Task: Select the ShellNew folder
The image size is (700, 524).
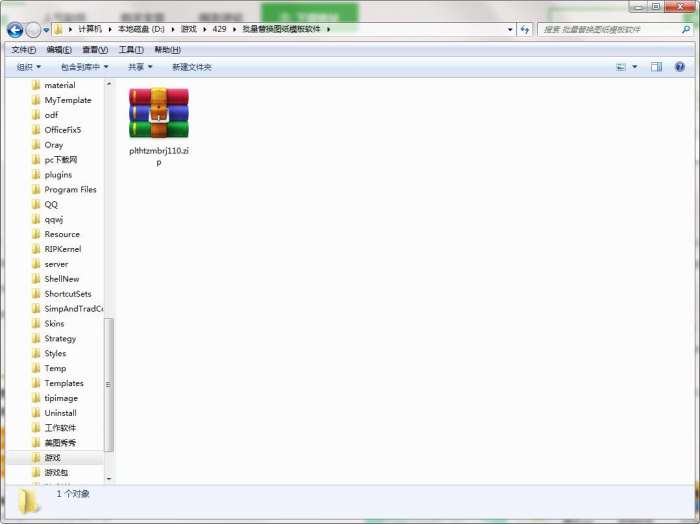Action: (x=62, y=279)
